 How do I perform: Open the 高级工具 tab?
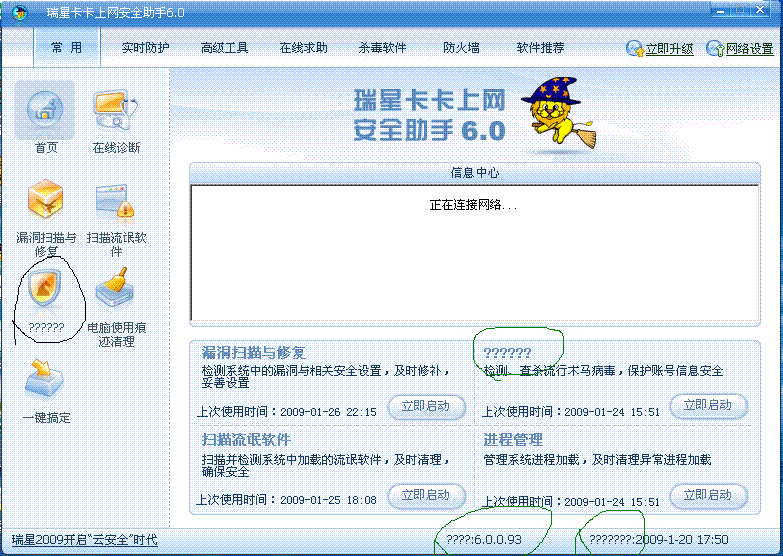(x=224, y=48)
